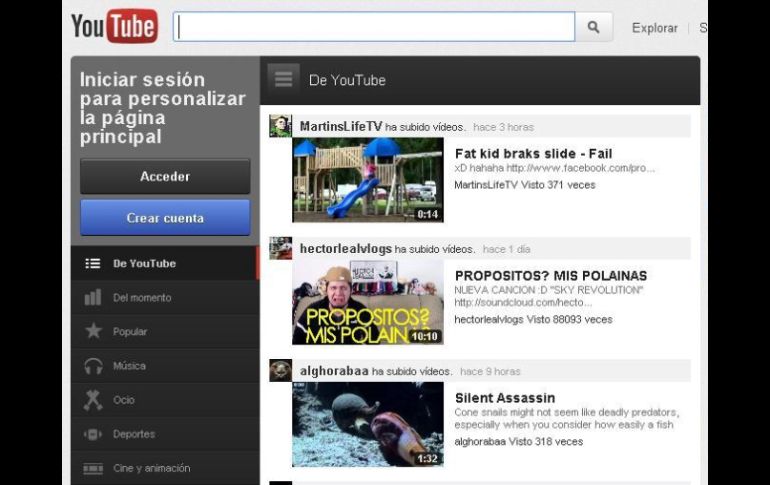This screenshot has height=485, width=770.
Task: Play the PROPOSITOS MIS POLAINAS thumbnail
Action: coord(368,302)
